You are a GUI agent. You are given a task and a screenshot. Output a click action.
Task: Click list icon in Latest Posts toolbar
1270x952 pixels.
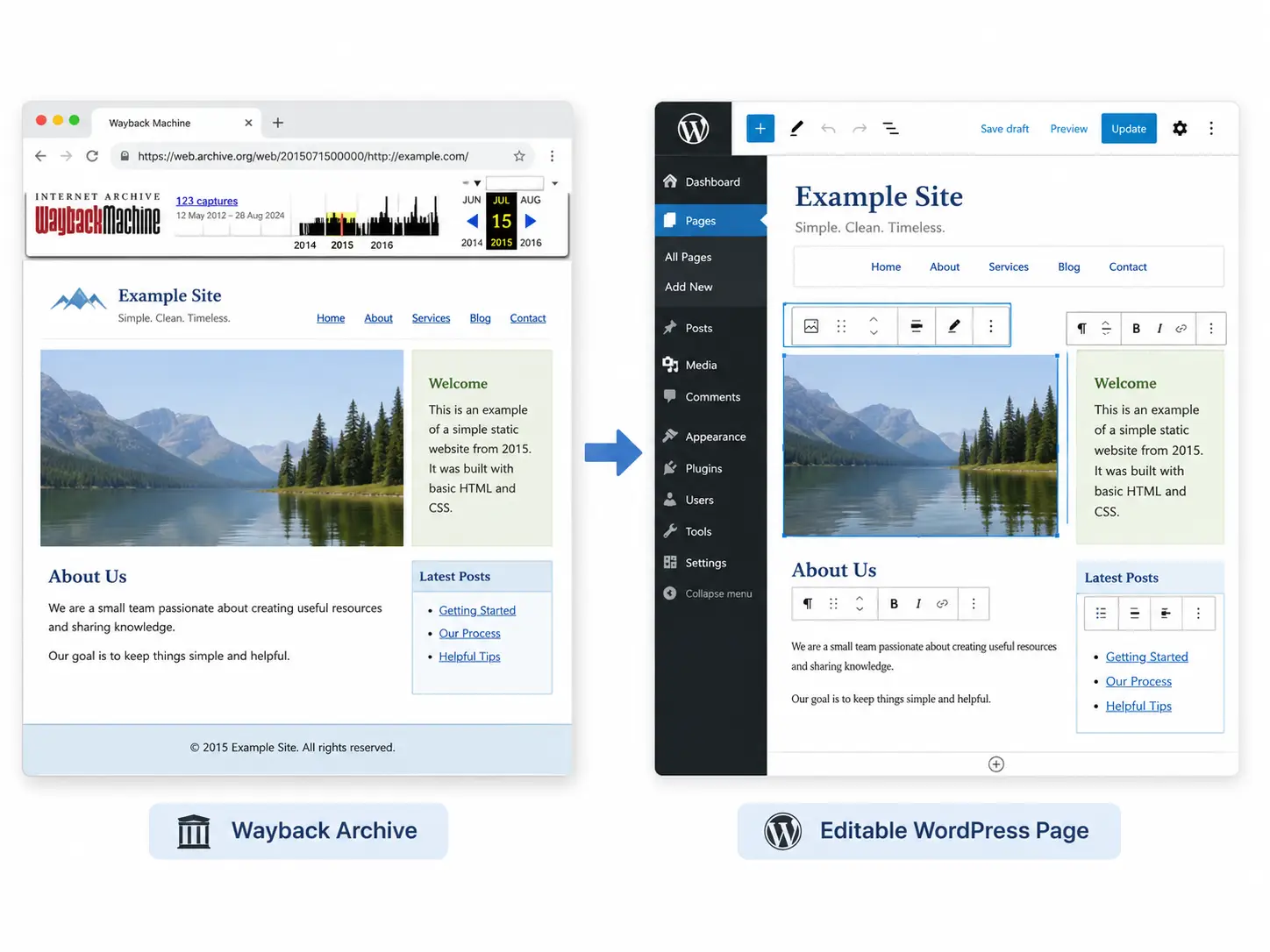[1101, 614]
